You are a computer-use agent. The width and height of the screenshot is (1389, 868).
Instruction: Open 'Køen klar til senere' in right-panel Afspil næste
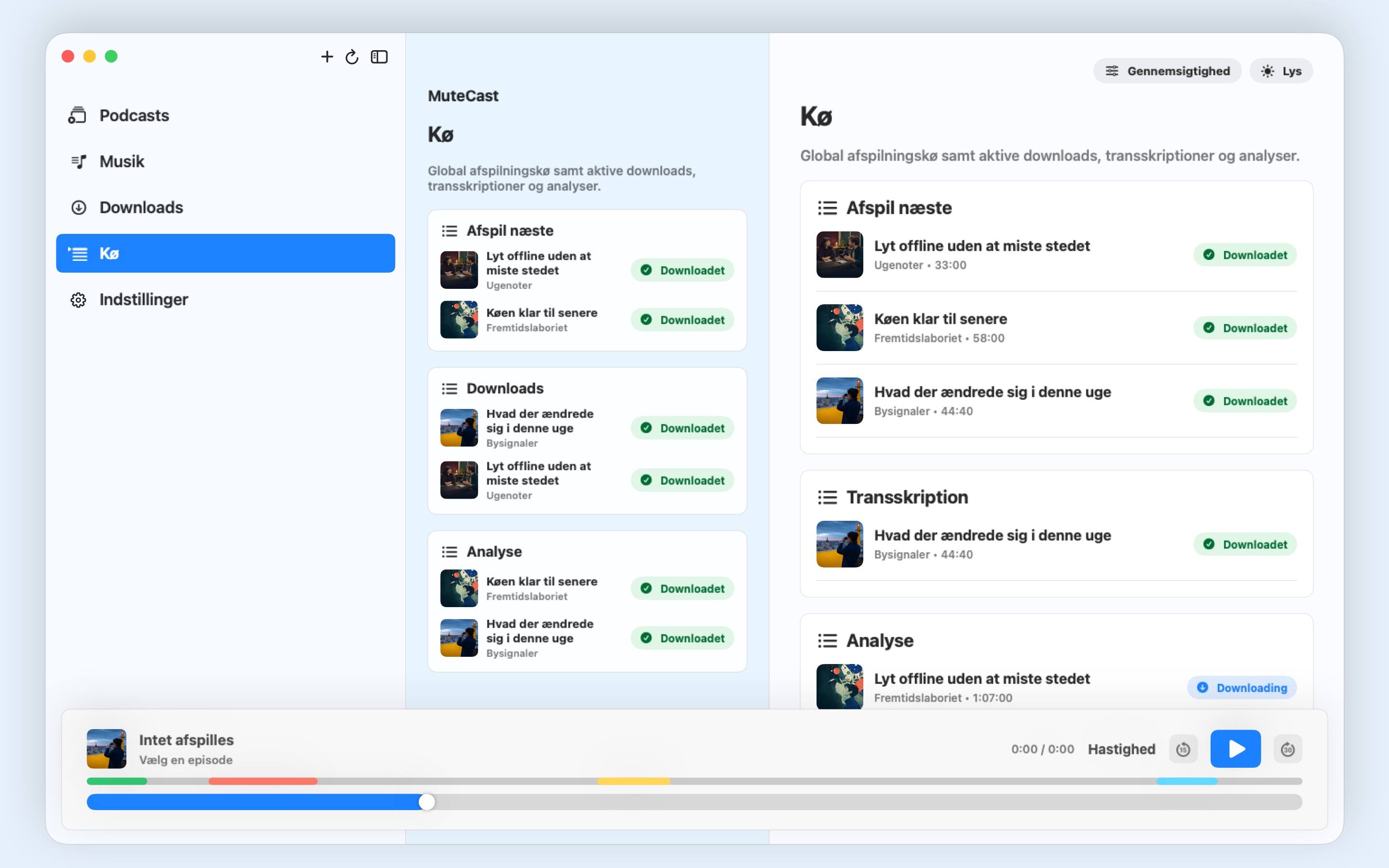coord(940,319)
